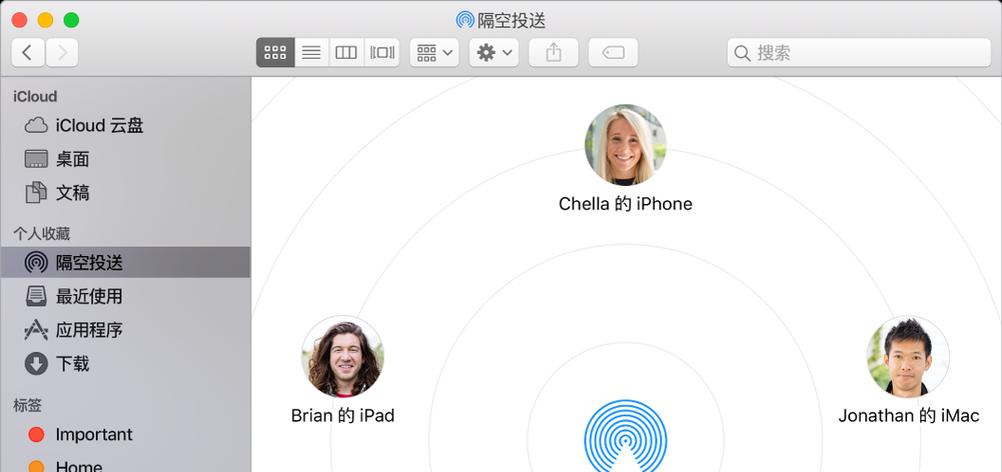Screen dimensions: 1002x472
Task: Click Brian's iPad avatar
Action: coord(343,356)
